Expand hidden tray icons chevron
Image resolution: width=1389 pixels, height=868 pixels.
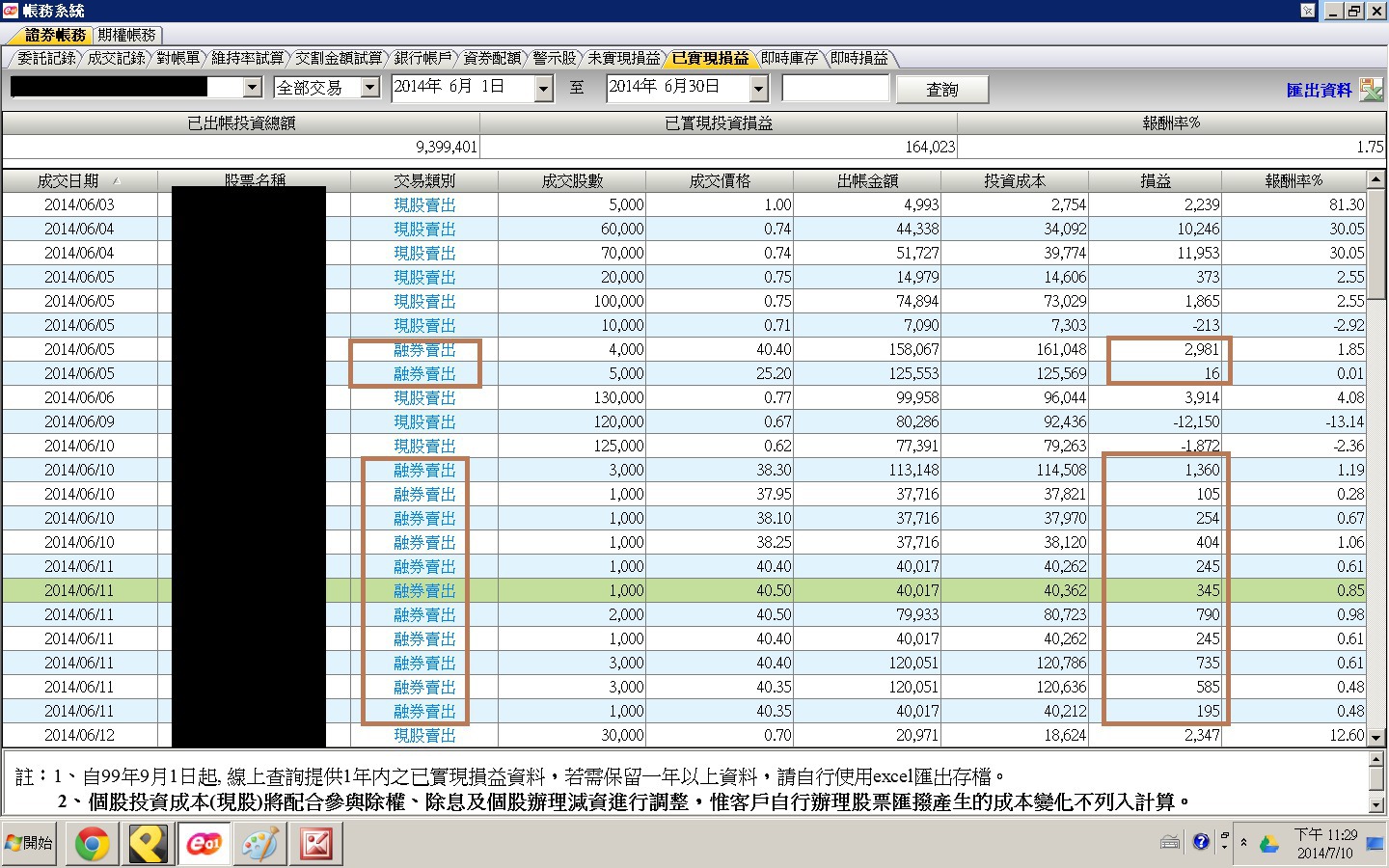[x=1243, y=842]
